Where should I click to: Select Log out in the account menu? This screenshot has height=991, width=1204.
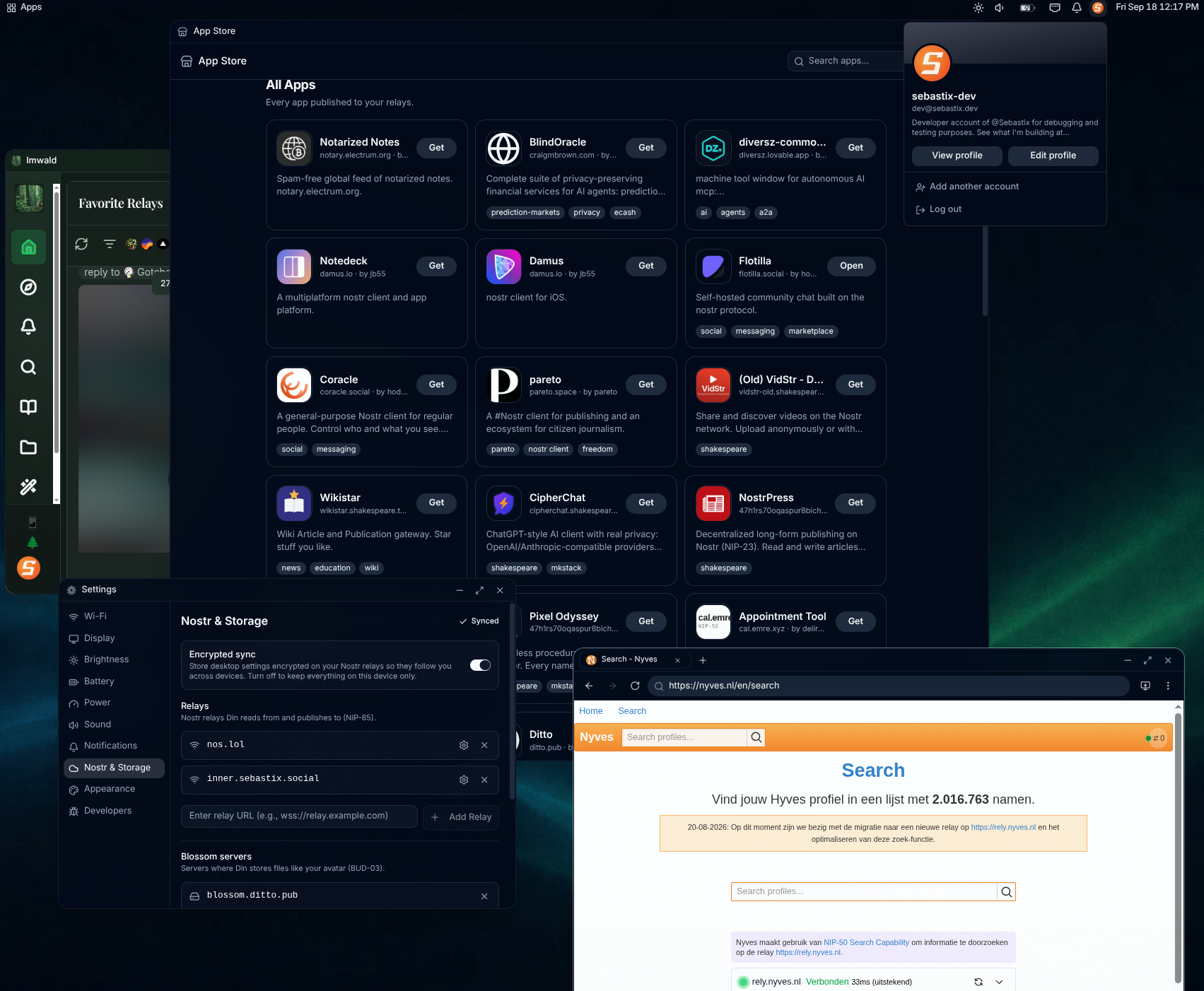tap(945, 209)
